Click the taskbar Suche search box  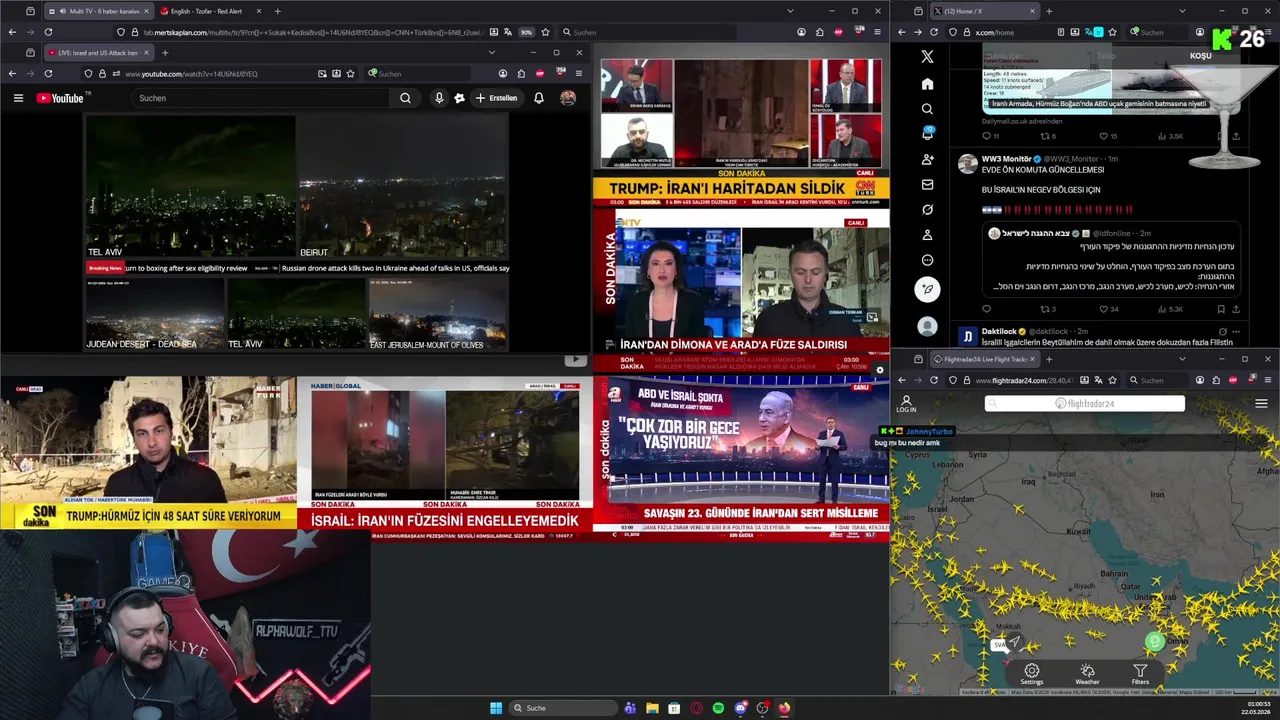tap(564, 708)
